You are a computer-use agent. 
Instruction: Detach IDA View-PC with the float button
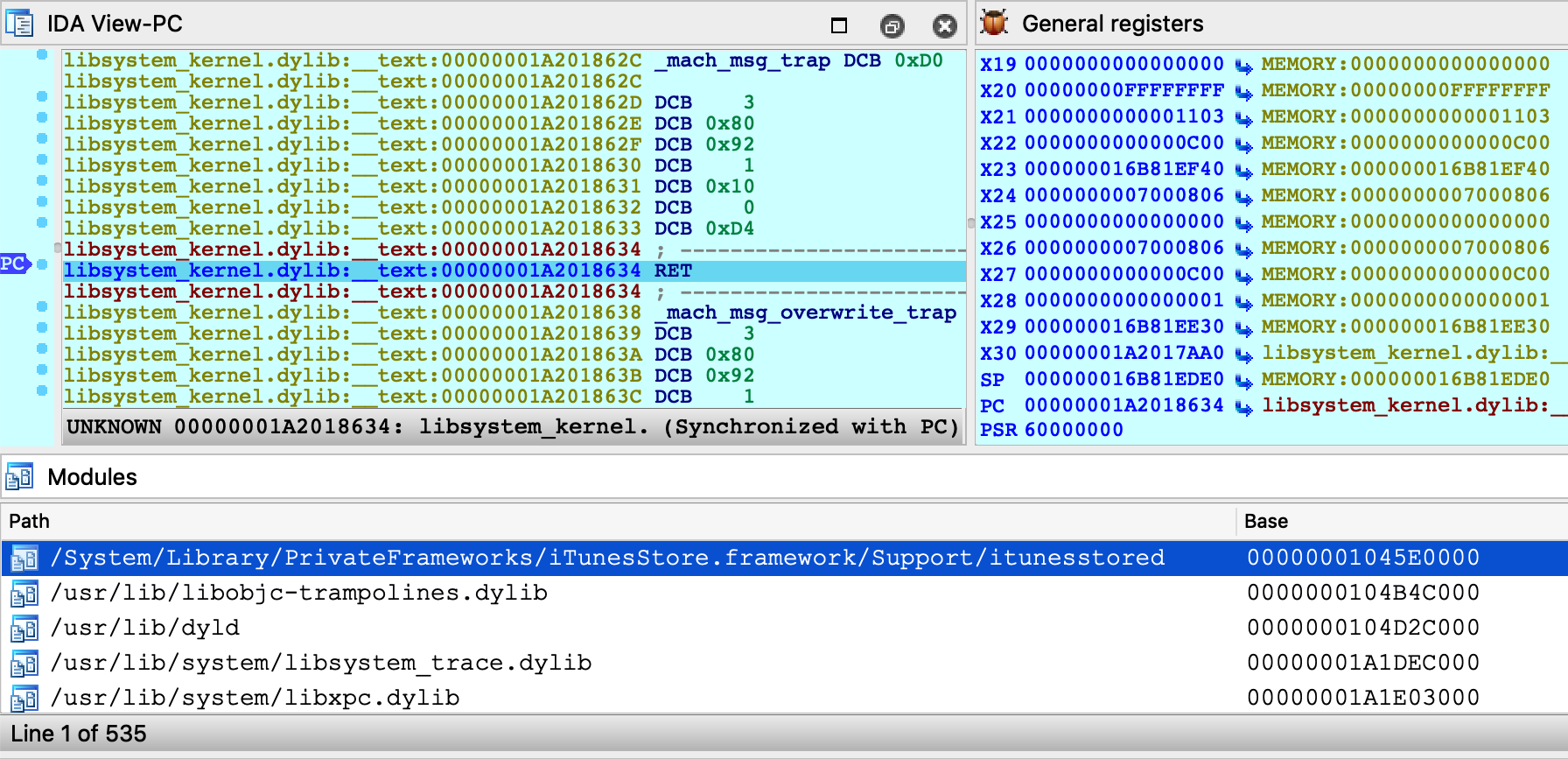click(x=892, y=26)
